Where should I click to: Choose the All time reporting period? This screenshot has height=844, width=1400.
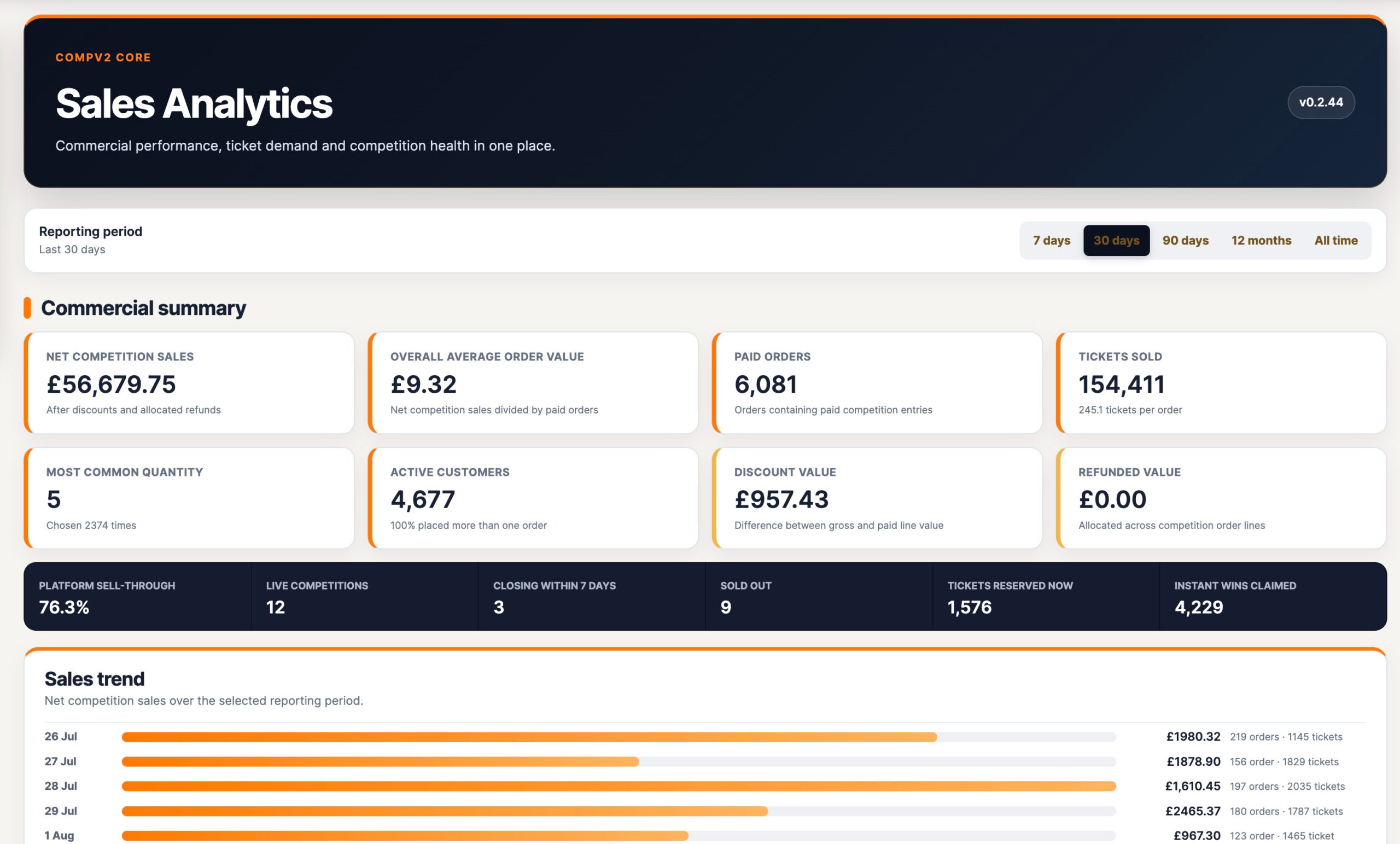click(x=1336, y=241)
